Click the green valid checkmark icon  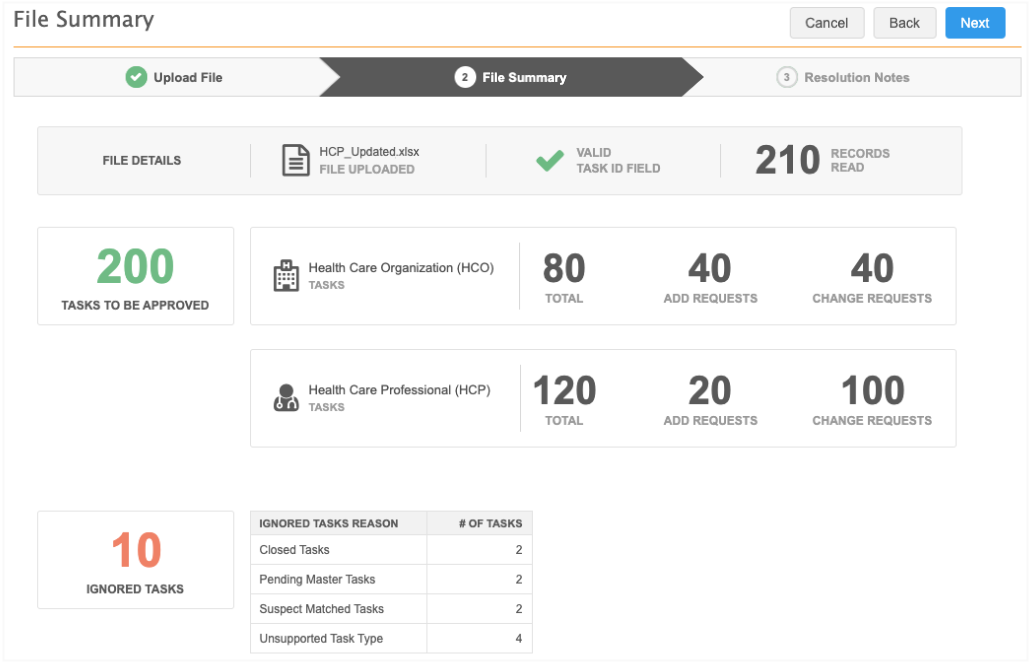point(550,160)
